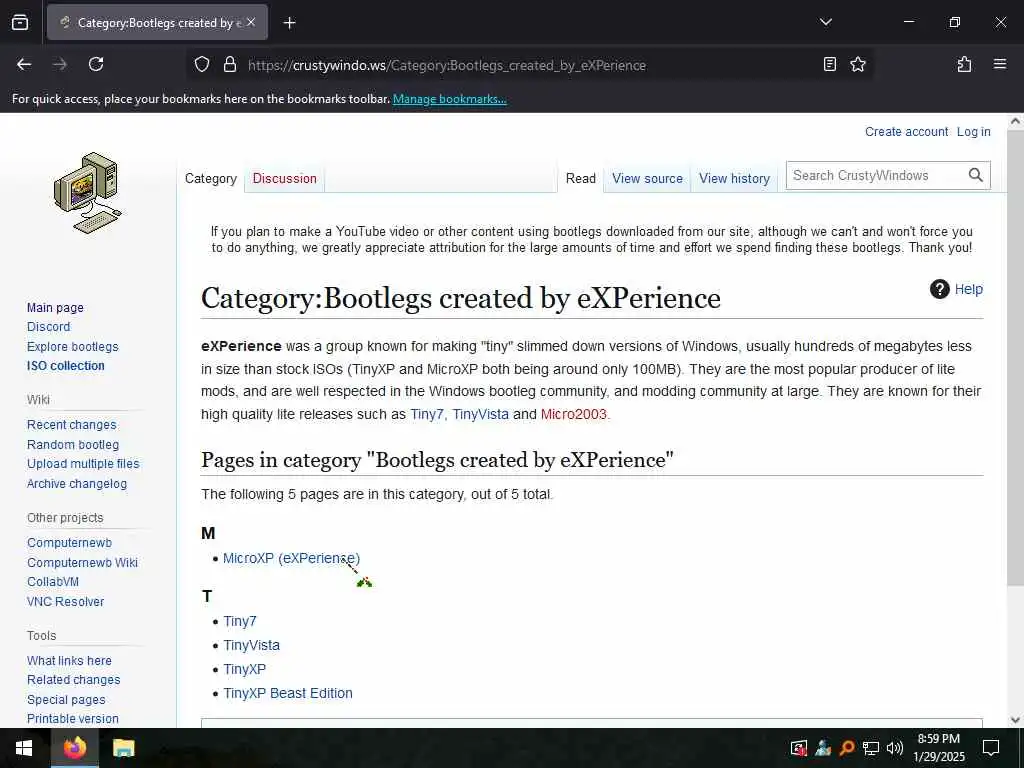
Task: Open the volume speaker tray icon
Action: pyautogui.click(x=895, y=748)
